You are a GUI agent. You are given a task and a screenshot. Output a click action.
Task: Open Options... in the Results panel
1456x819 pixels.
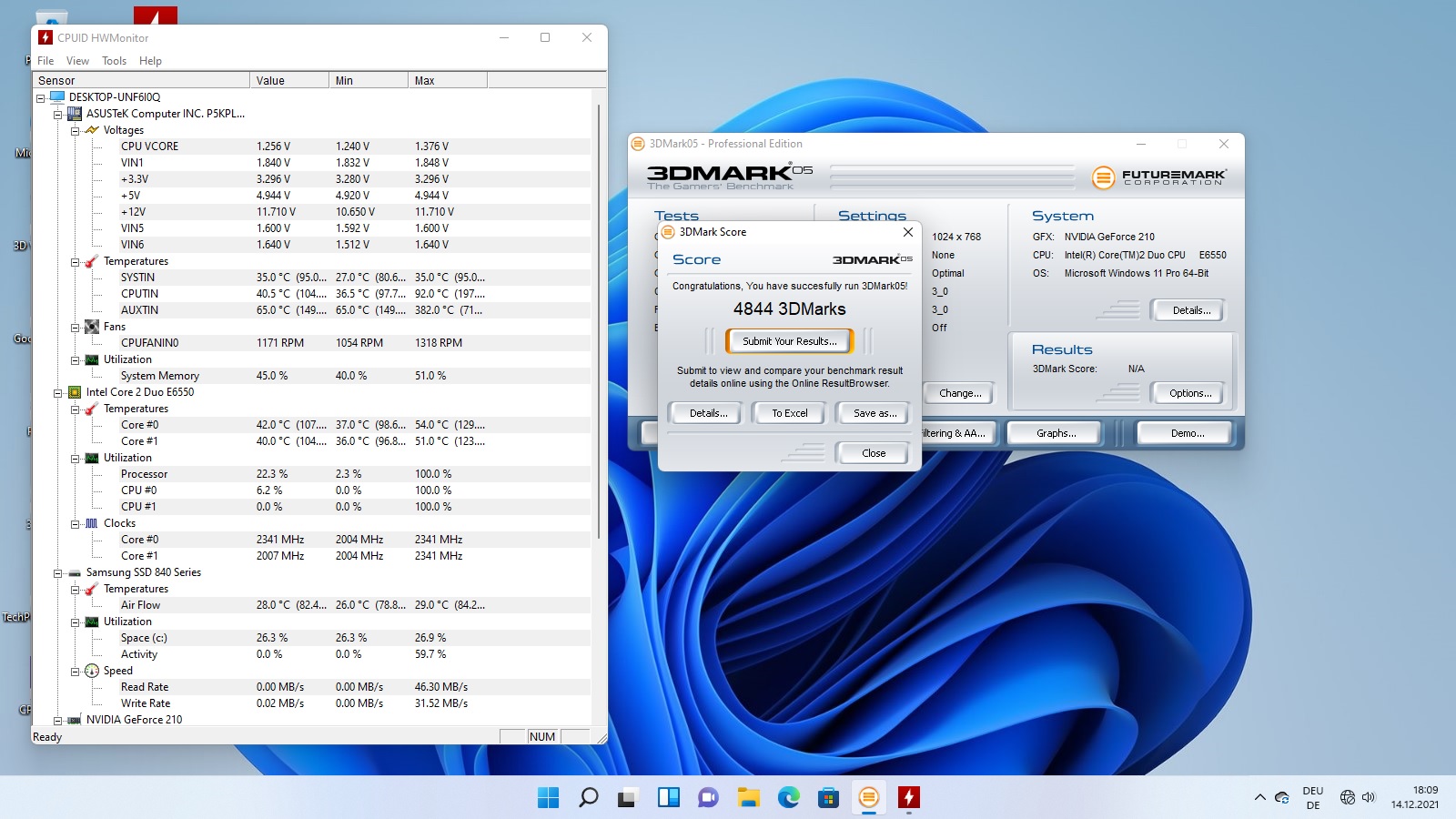click(1189, 393)
